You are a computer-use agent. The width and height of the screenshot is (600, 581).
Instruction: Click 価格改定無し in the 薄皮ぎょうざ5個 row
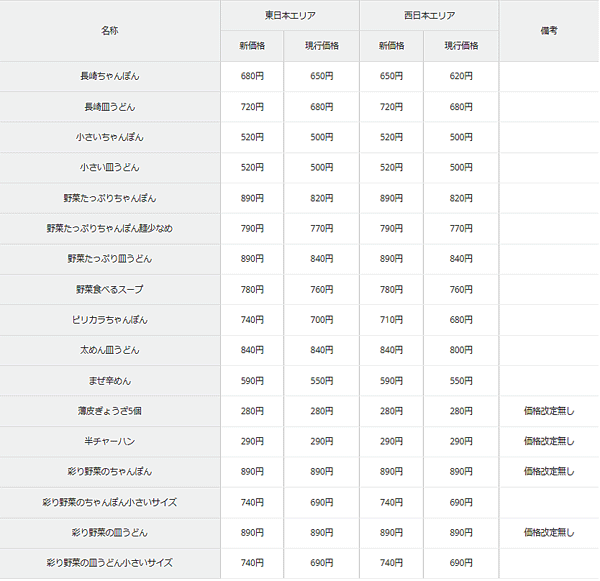pyautogui.click(x=549, y=411)
